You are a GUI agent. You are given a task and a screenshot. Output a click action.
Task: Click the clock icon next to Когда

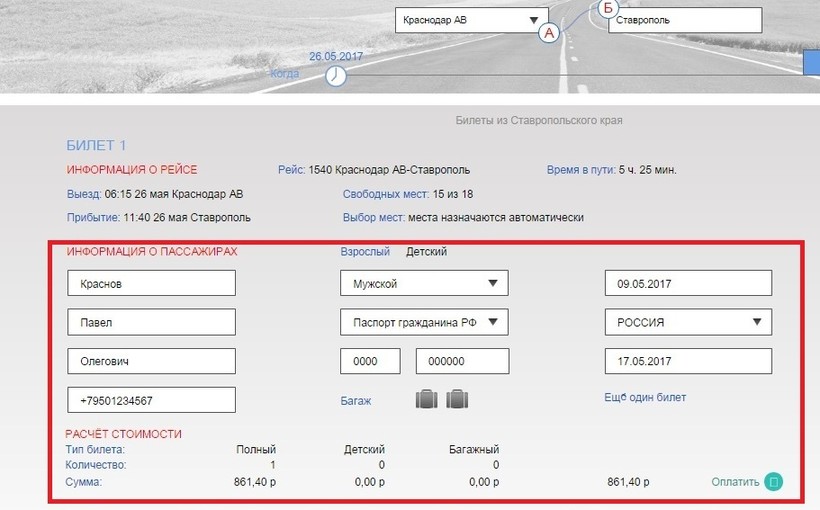[336, 75]
